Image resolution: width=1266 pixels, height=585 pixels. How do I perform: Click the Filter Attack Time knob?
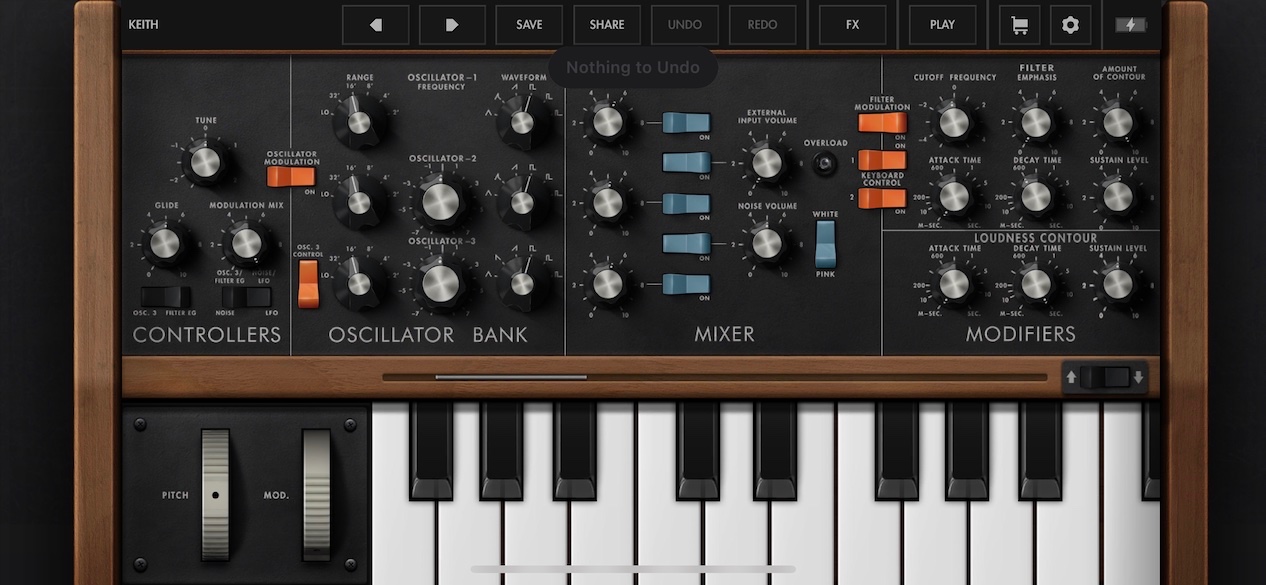(955, 196)
